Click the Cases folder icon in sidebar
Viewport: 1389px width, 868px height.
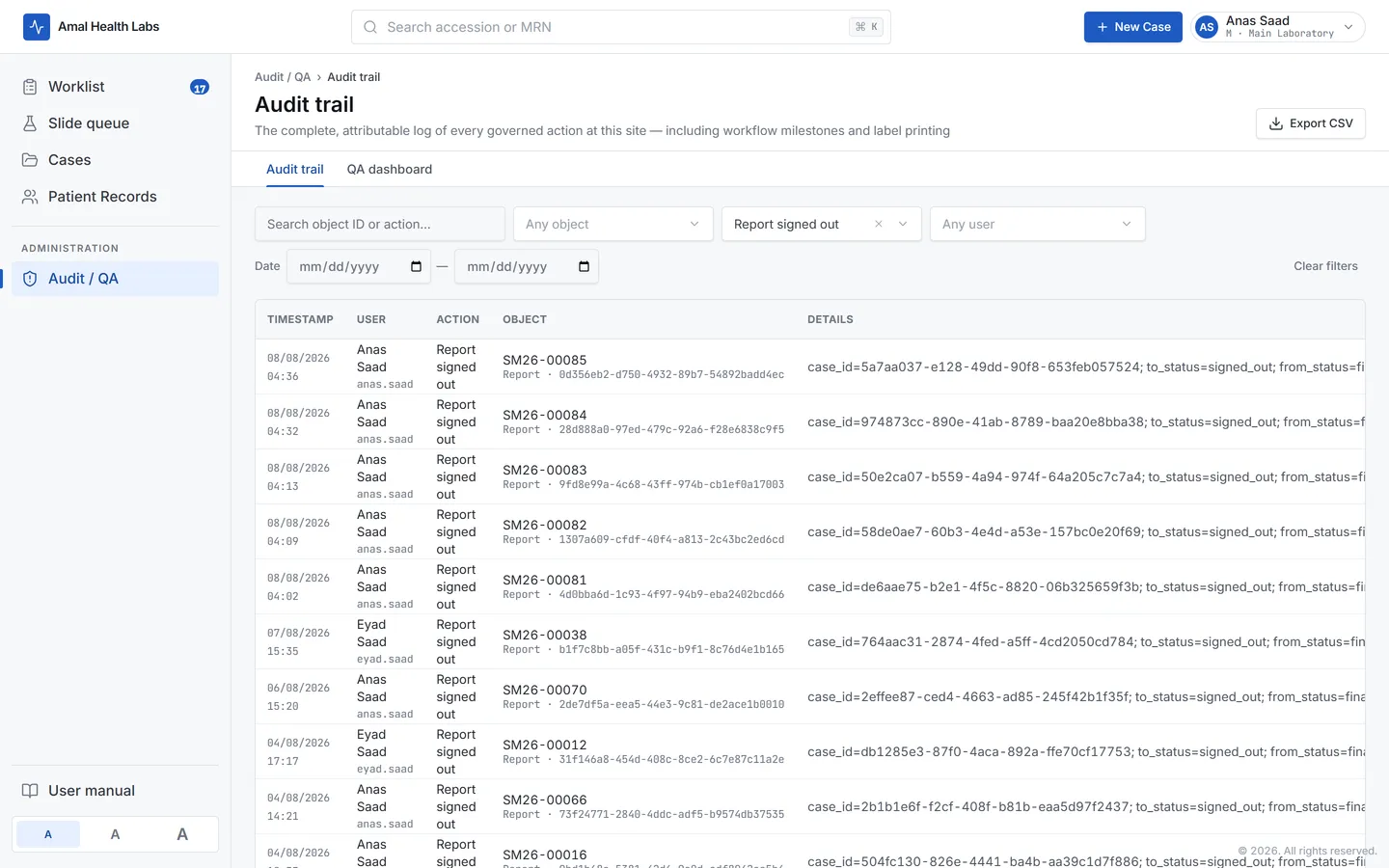coord(30,160)
